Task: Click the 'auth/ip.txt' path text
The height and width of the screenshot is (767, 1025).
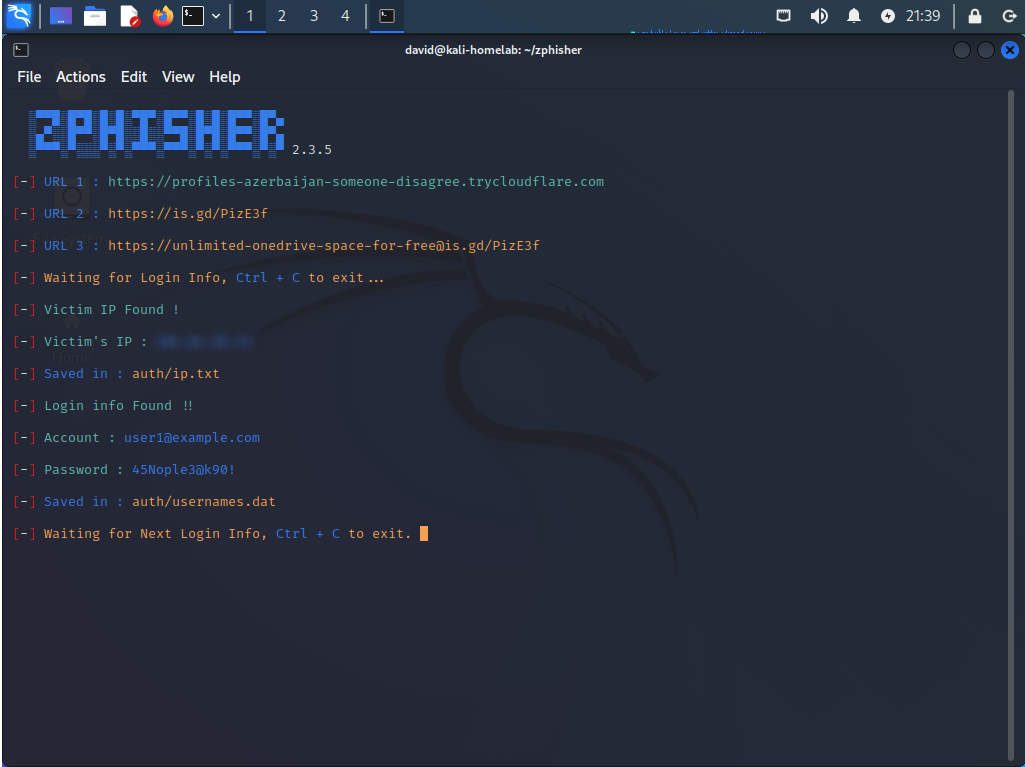Action: [x=176, y=374]
